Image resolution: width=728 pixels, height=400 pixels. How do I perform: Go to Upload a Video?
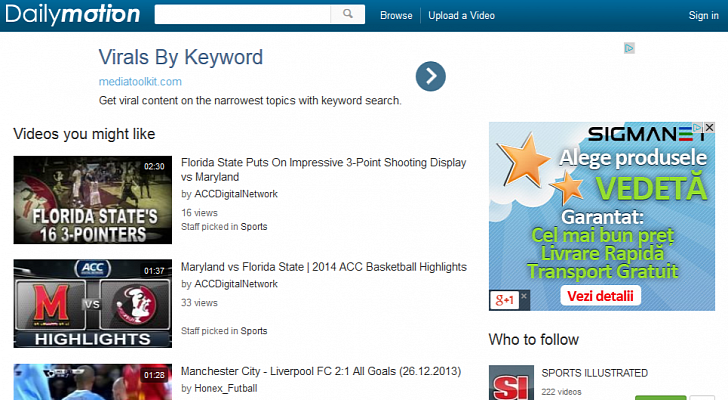[461, 15]
